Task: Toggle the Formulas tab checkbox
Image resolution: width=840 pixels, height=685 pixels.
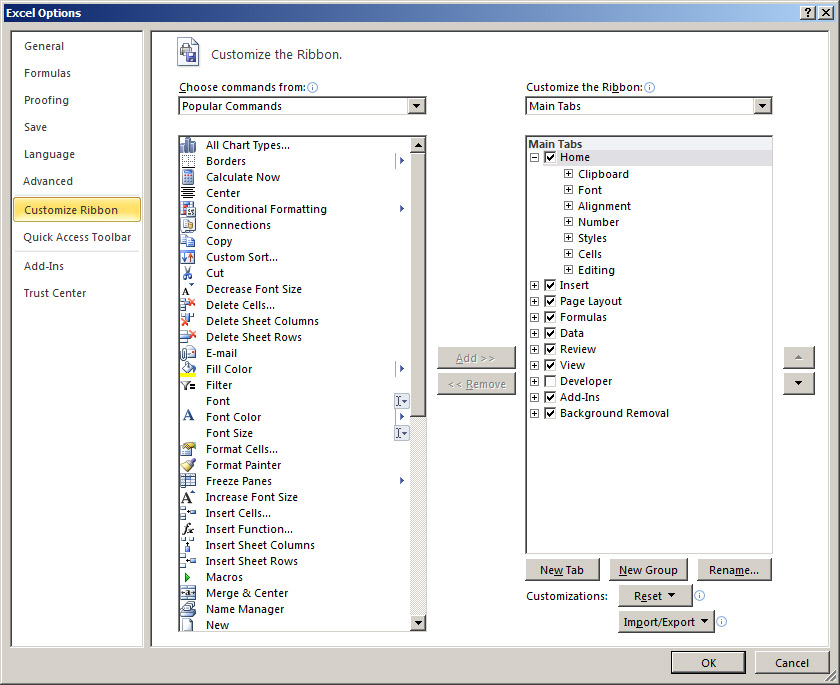Action: [x=550, y=317]
